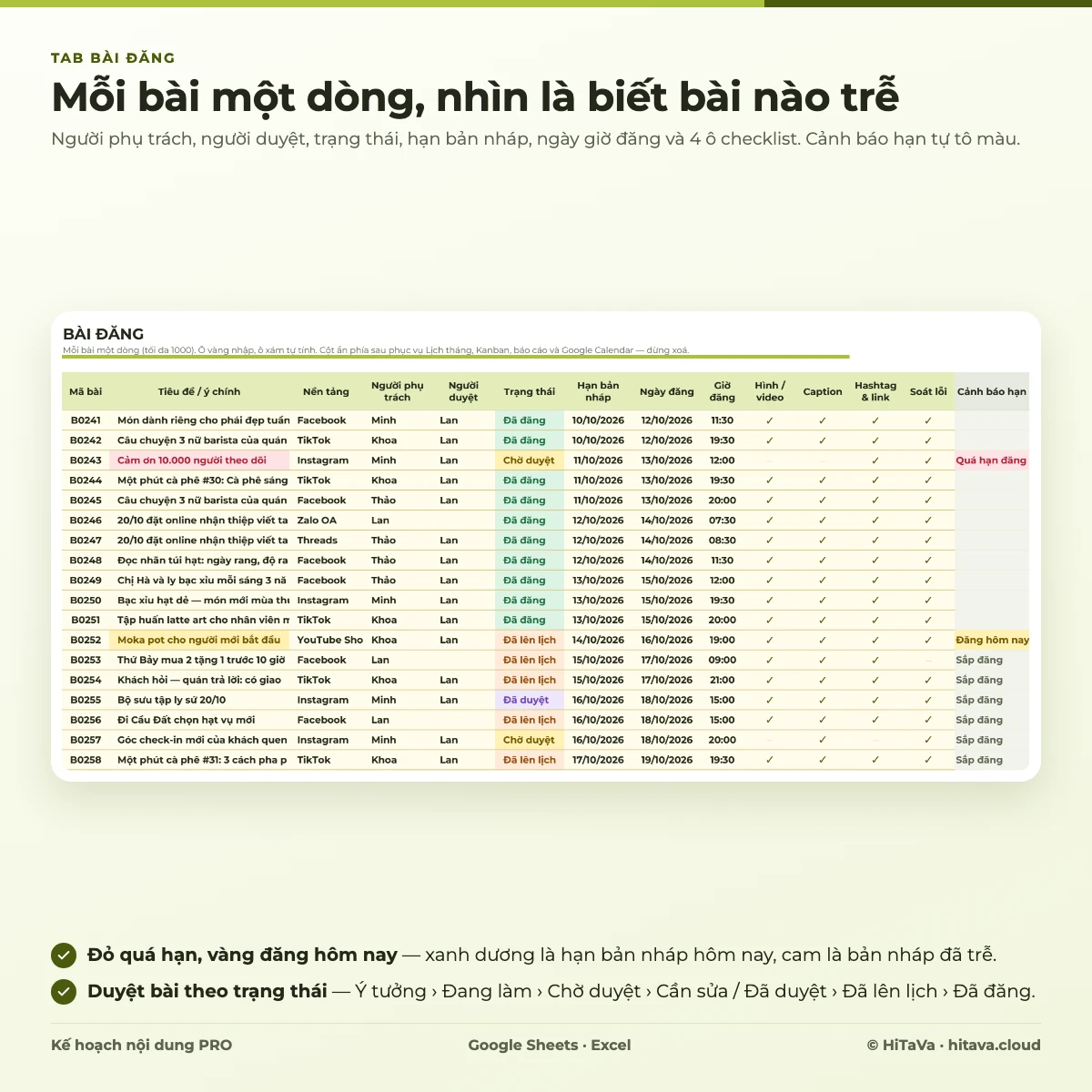This screenshot has height=1092, width=1092.
Task: Click draft deadline "17/10/2026" in row B0258
Action: tap(598, 761)
